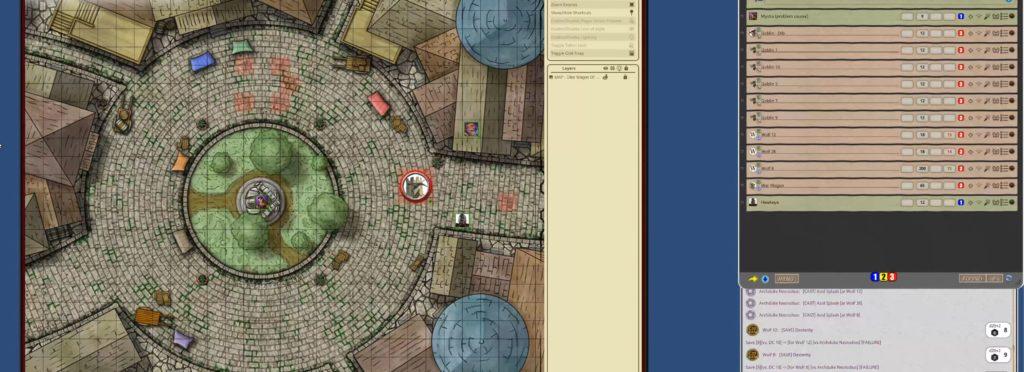Filter by yellow faction badge 2
The width and height of the screenshot is (1024, 372).
(x=884, y=277)
